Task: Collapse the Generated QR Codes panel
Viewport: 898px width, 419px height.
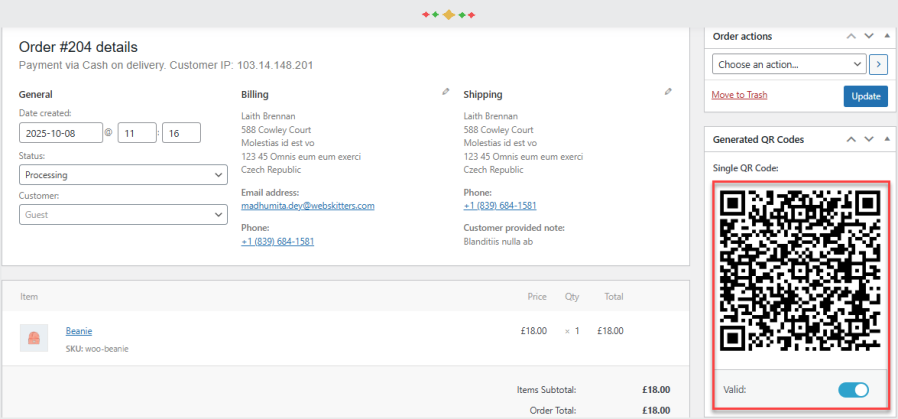Action: [887, 139]
